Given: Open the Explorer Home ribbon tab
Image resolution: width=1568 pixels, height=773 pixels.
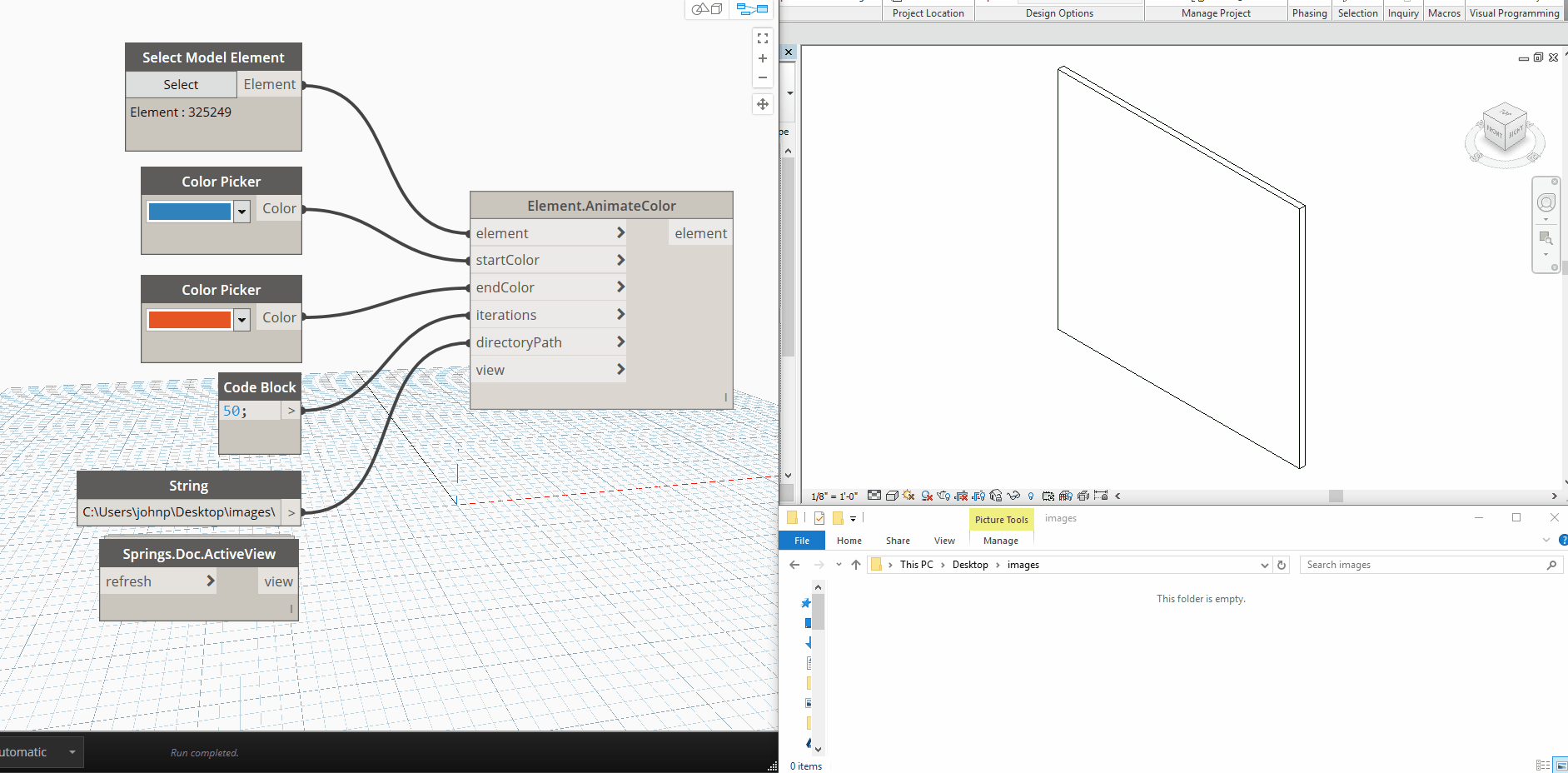Looking at the screenshot, I should pyautogui.click(x=849, y=541).
